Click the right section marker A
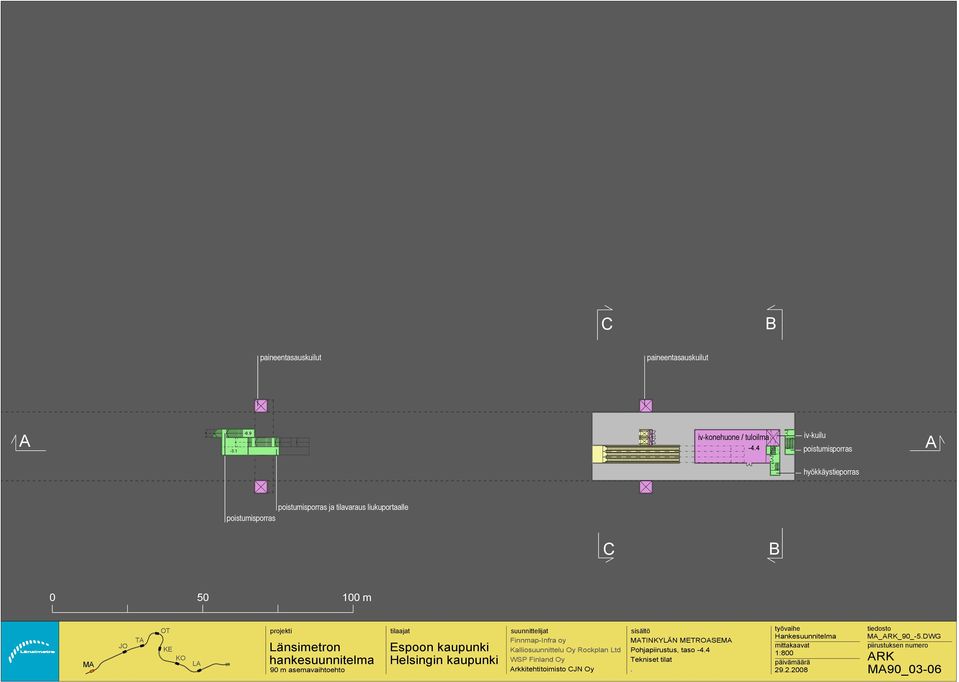This screenshot has height=682, width=959. pyautogui.click(x=930, y=442)
